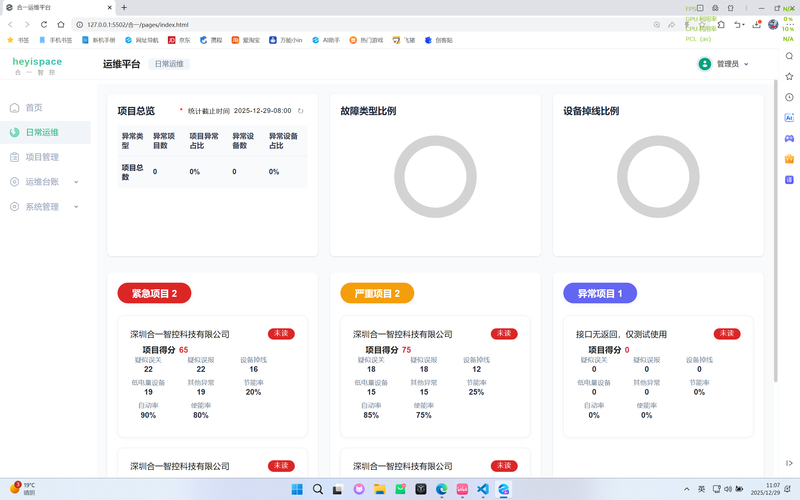Reload the page with refresh icon
800x500 pixels.
point(44,24)
